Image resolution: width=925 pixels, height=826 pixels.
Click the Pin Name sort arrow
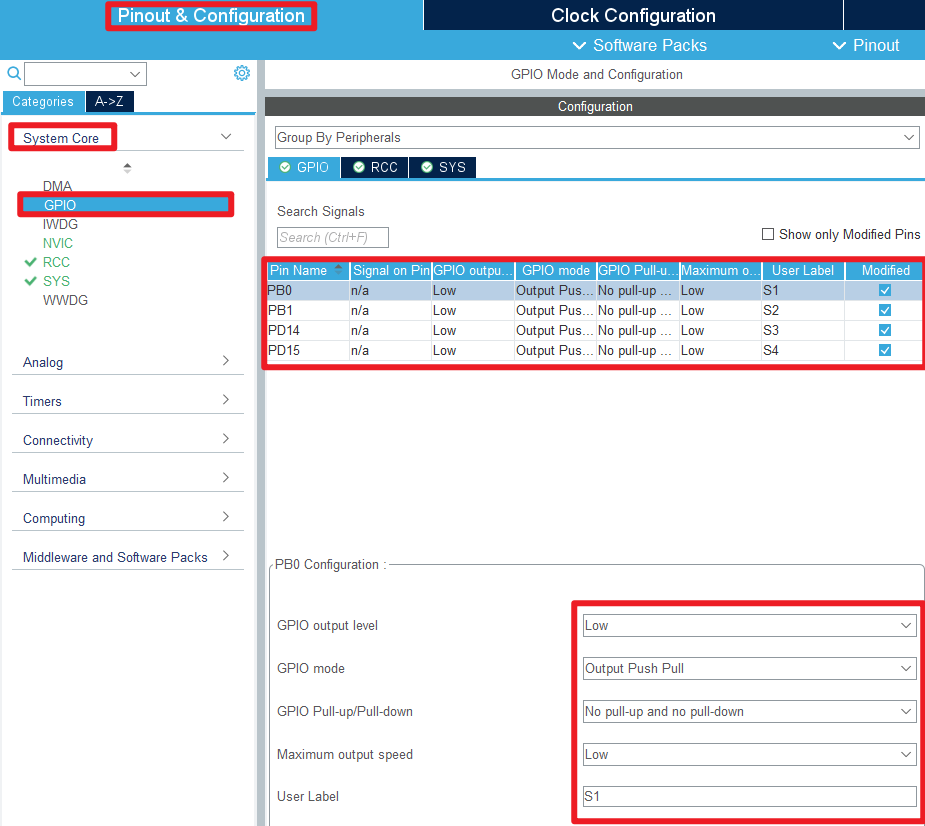338,270
